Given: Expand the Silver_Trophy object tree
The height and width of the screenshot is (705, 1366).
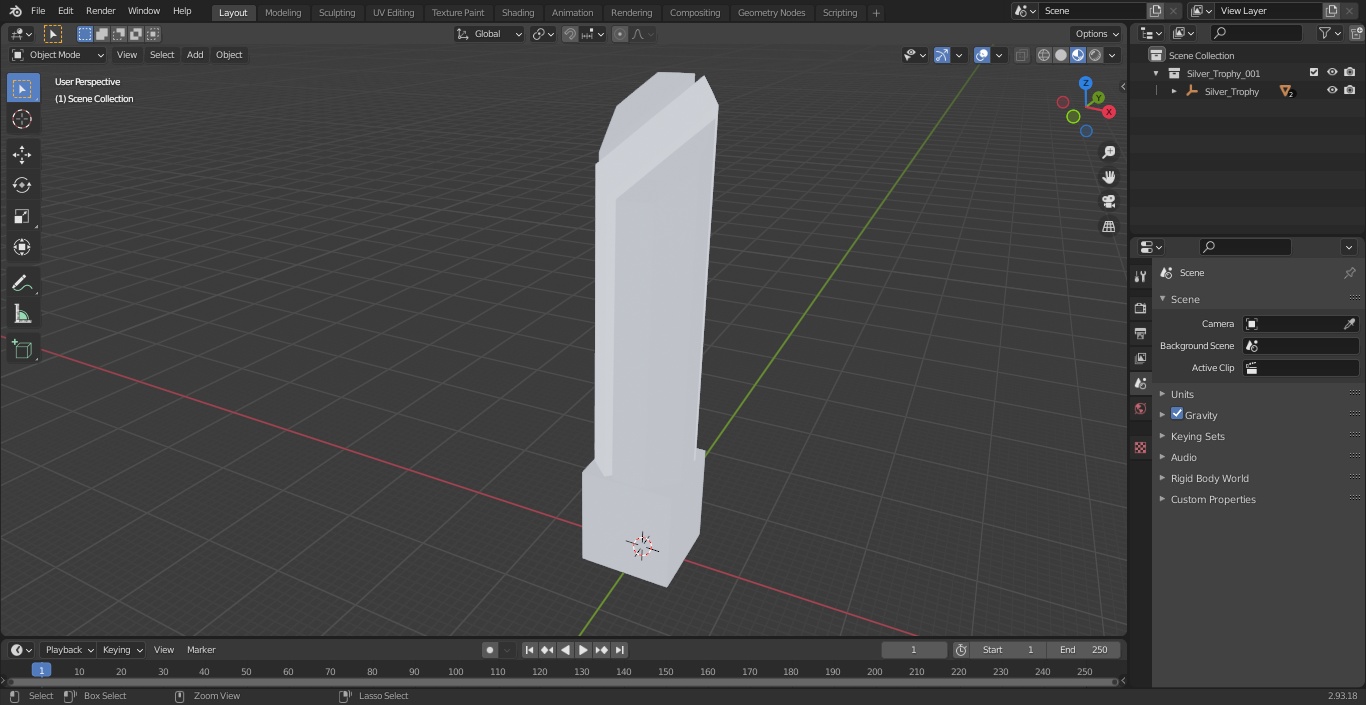Looking at the screenshot, I should [x=1174, y=91].
